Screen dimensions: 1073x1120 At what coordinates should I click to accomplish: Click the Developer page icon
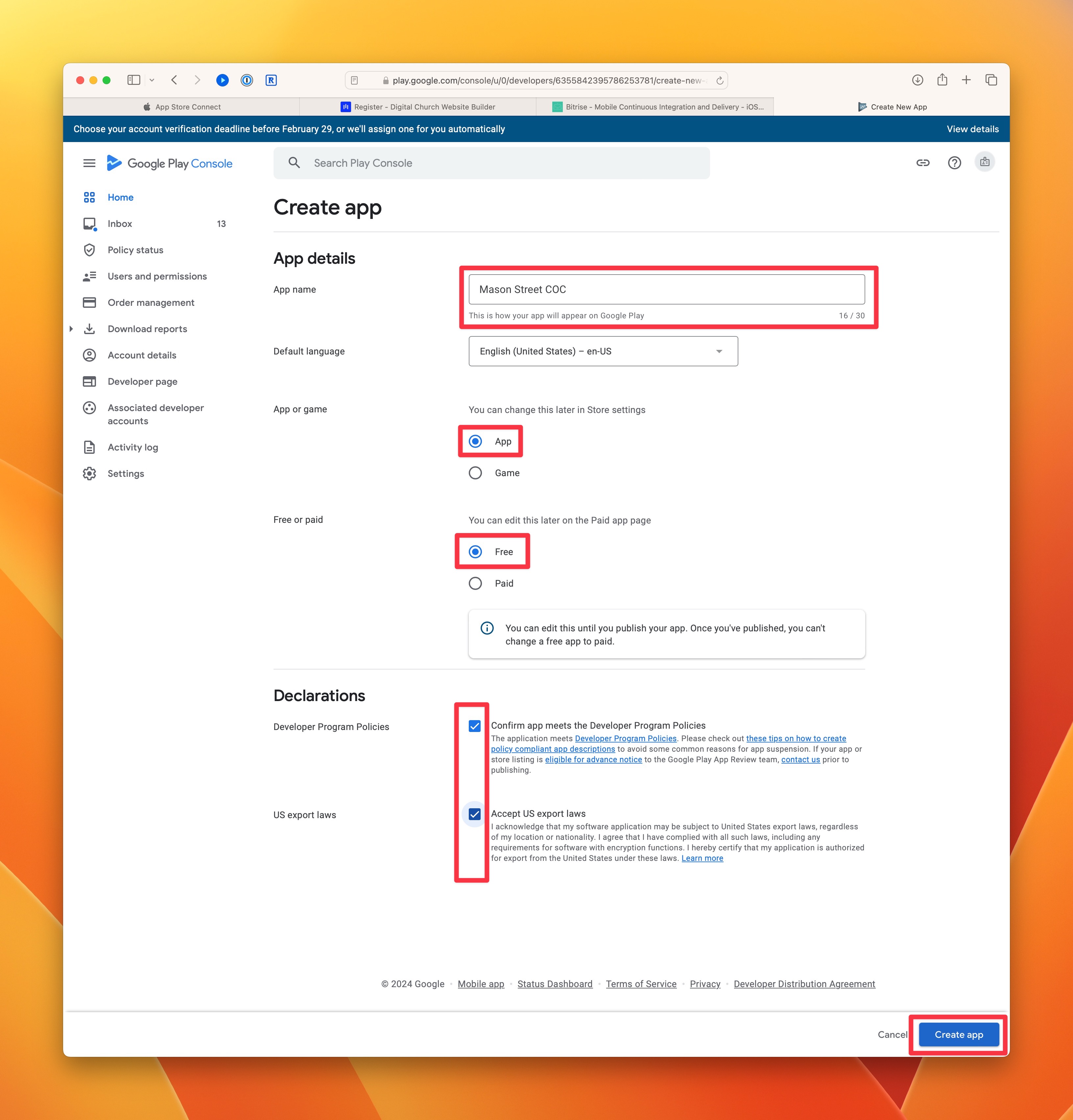pyautogui.click(x=89, y=381)
